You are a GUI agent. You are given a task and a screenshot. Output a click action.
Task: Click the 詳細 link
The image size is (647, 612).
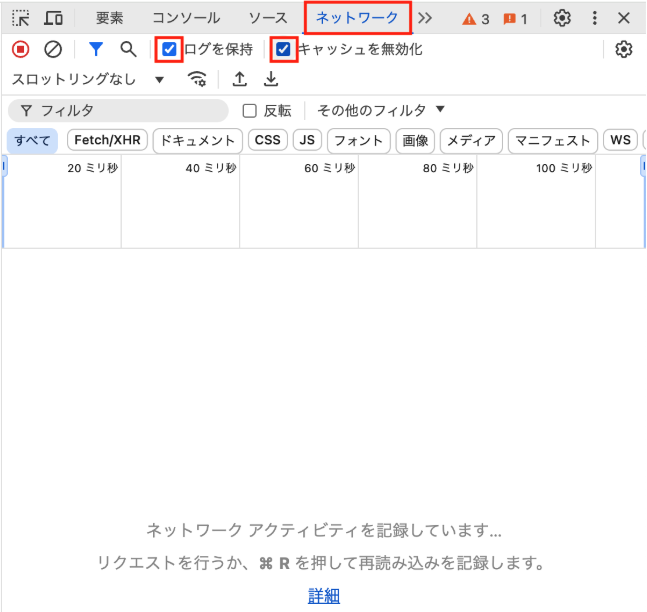[324, 596]
